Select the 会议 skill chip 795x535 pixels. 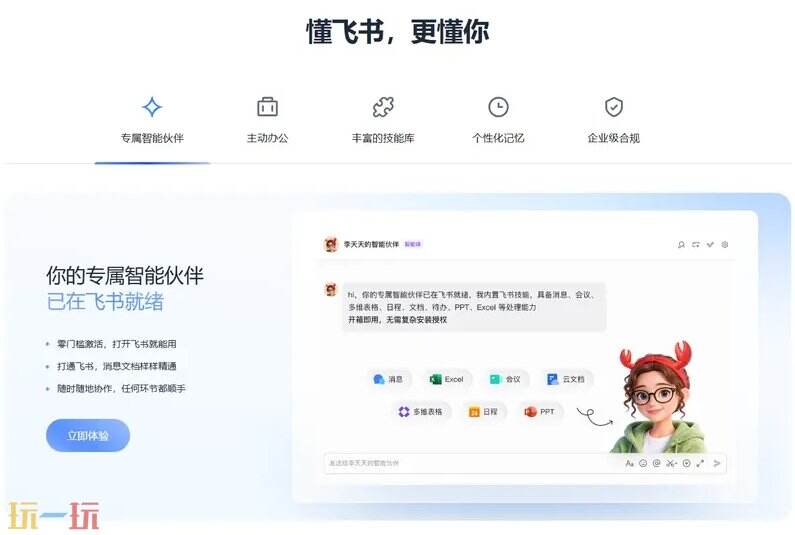coord(505,379)
